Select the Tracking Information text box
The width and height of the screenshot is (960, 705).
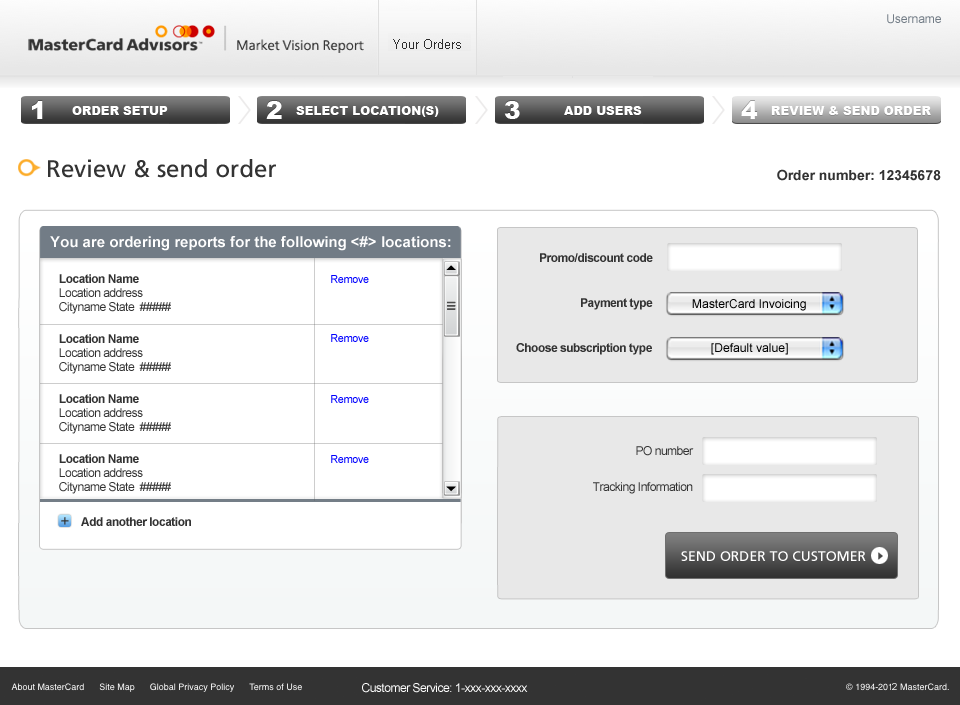(788, 488)
